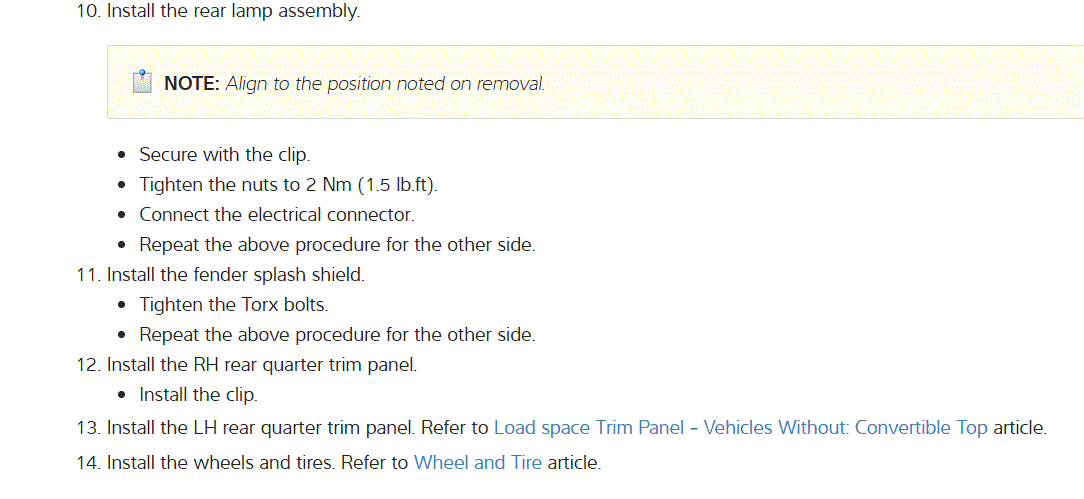1084x499 pixels.
Task: Click step 12 'Install the RH rear quarter trim panel'
Action: click(x=261, y=365)
